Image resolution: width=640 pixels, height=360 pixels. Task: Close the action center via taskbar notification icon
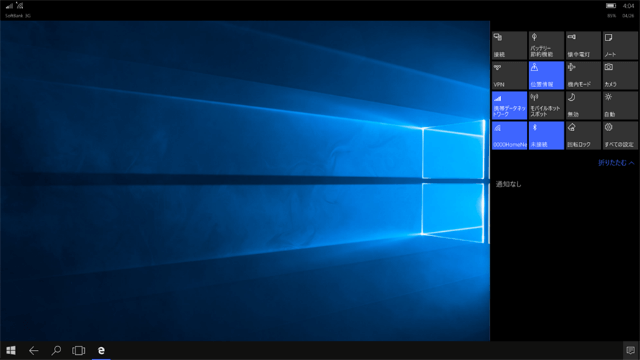(630, 350)
